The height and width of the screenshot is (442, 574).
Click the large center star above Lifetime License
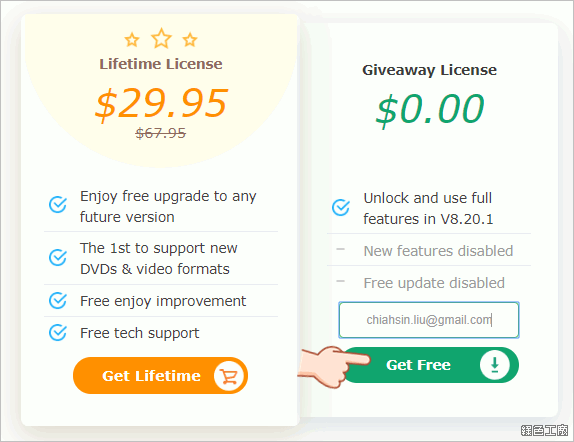click(161, 38)
